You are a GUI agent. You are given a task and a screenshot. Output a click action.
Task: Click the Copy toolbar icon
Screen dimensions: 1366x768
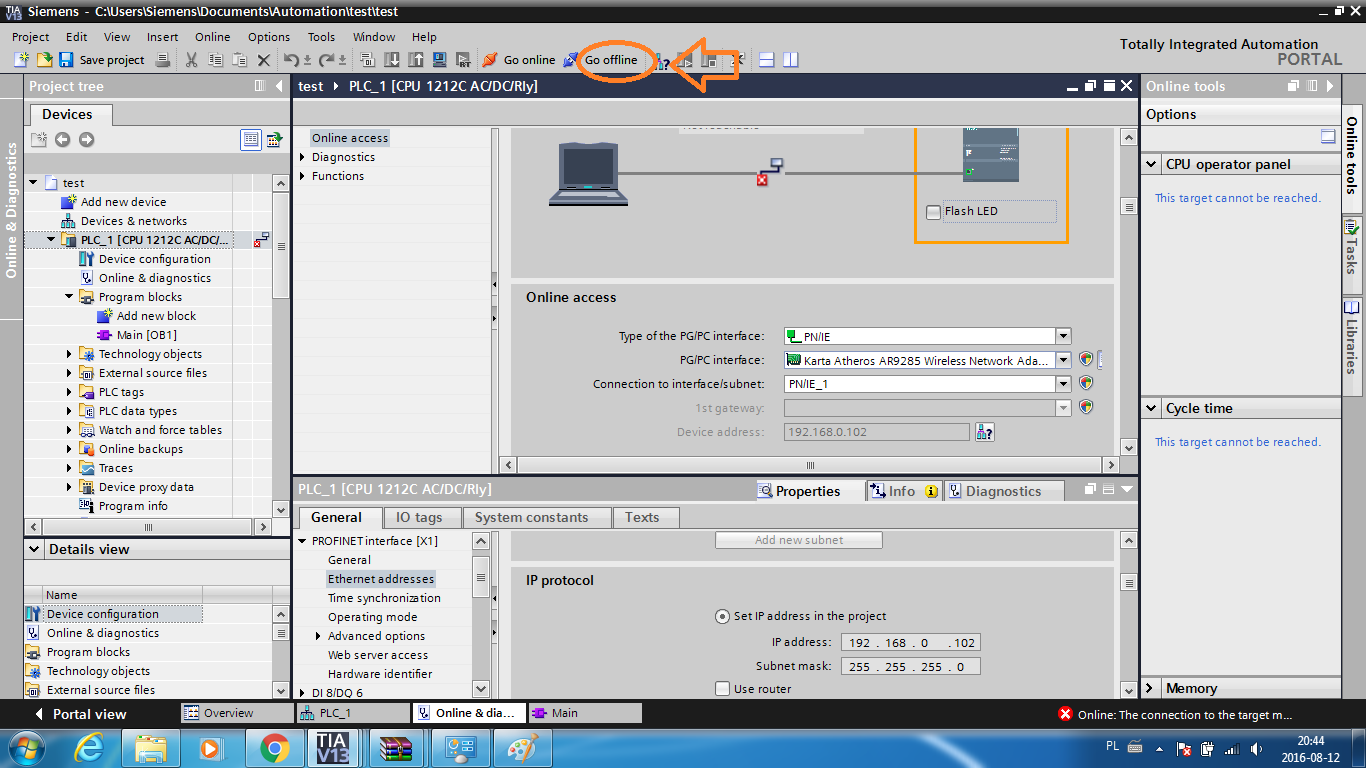pyautogui.click(x=215, y=60)
